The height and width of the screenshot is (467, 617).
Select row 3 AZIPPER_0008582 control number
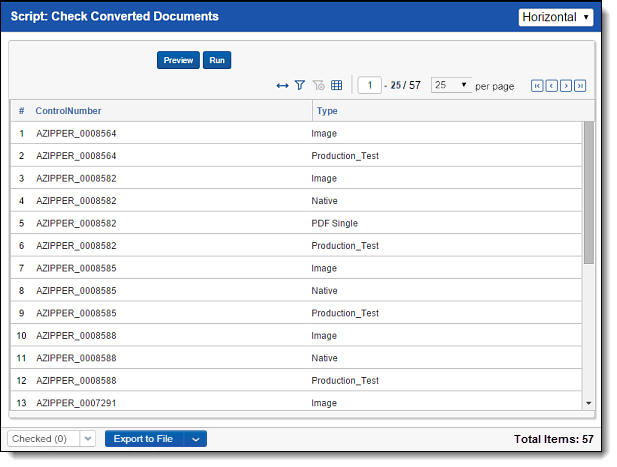(76, 178)
